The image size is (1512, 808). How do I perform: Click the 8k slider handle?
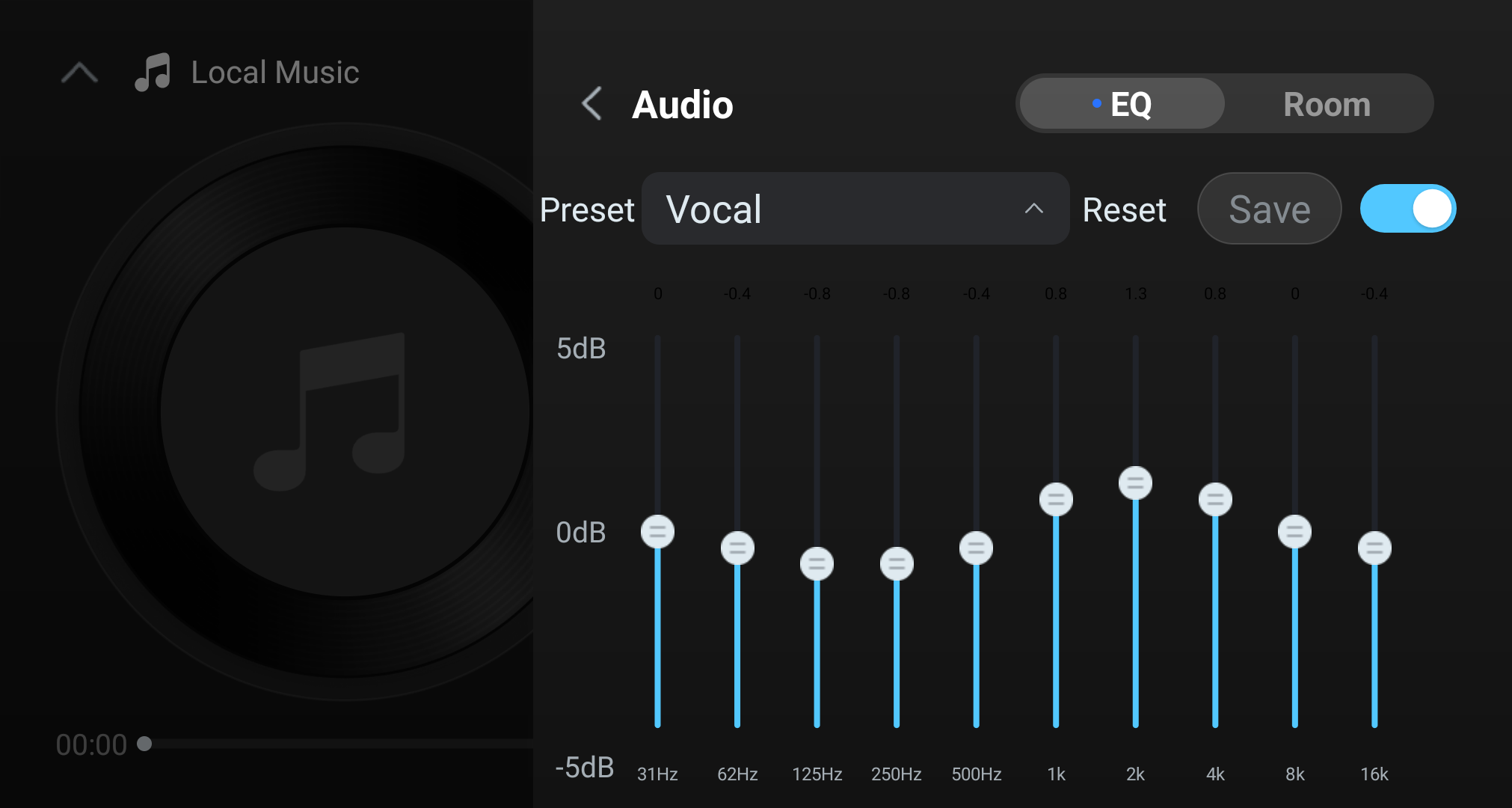click(x=1294, y=532)
